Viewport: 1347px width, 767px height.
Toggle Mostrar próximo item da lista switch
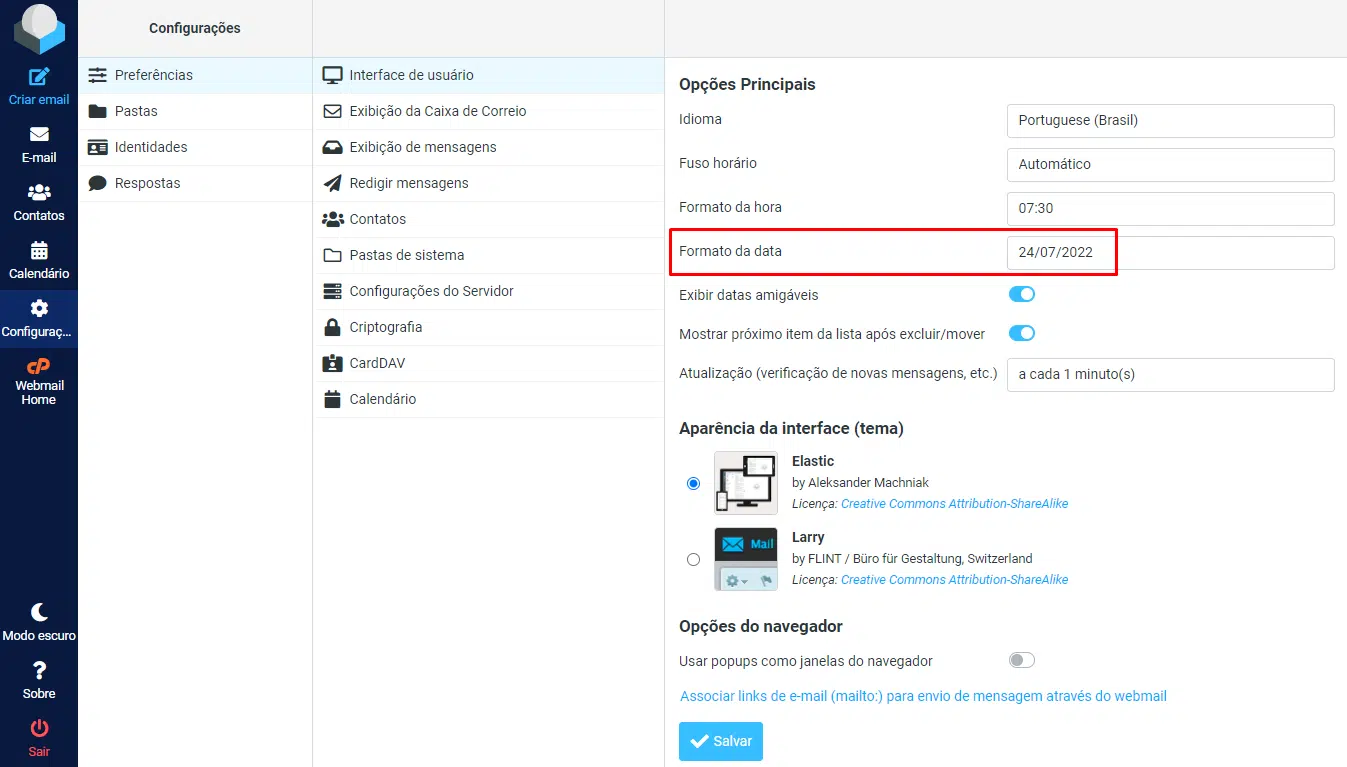point(1021,333)
